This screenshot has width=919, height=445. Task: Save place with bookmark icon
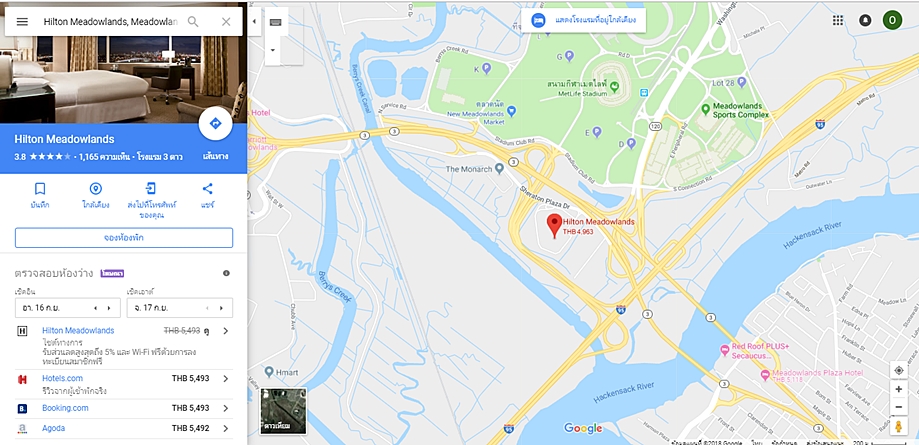pyautogui.click(x=40, y=189)
